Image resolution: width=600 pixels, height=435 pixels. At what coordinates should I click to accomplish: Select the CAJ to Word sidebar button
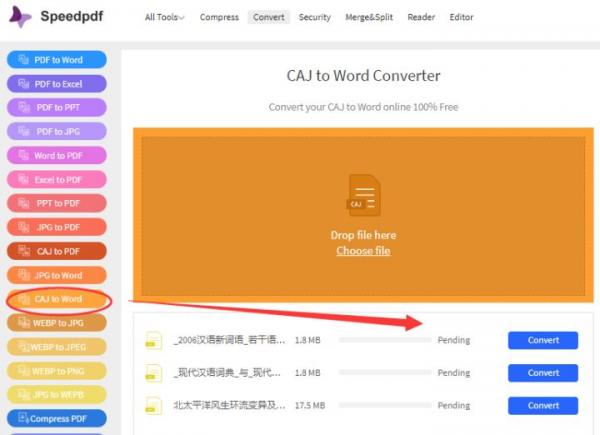[57, 299]
